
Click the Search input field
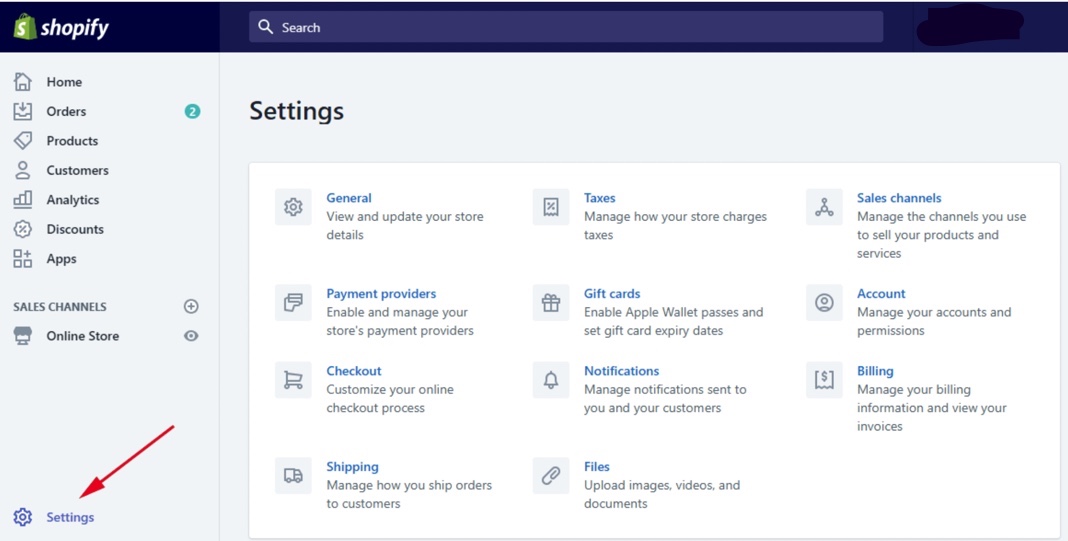click(566, 27)
